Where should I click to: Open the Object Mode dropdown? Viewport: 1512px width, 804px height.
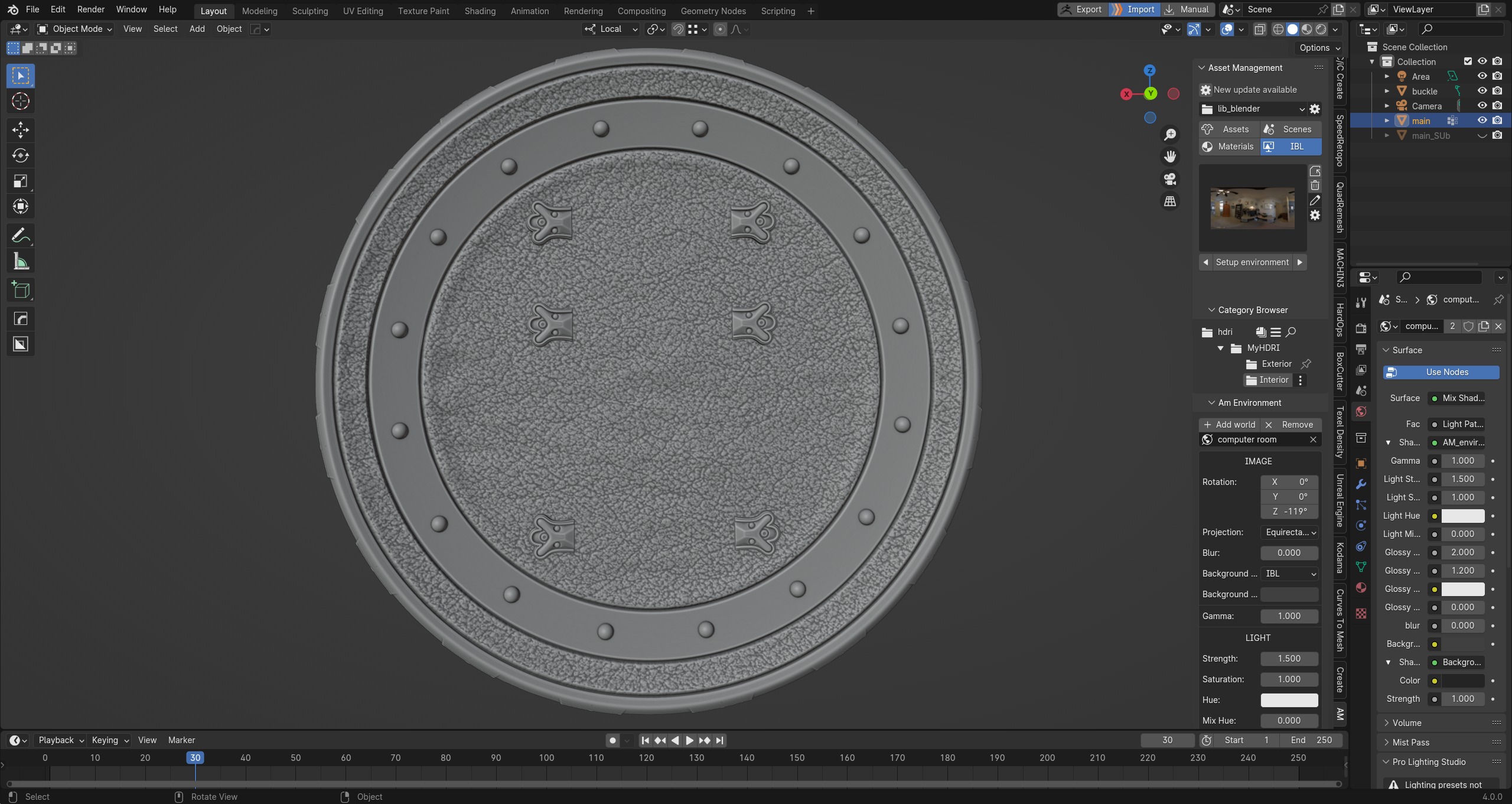[x=74, y=29]
